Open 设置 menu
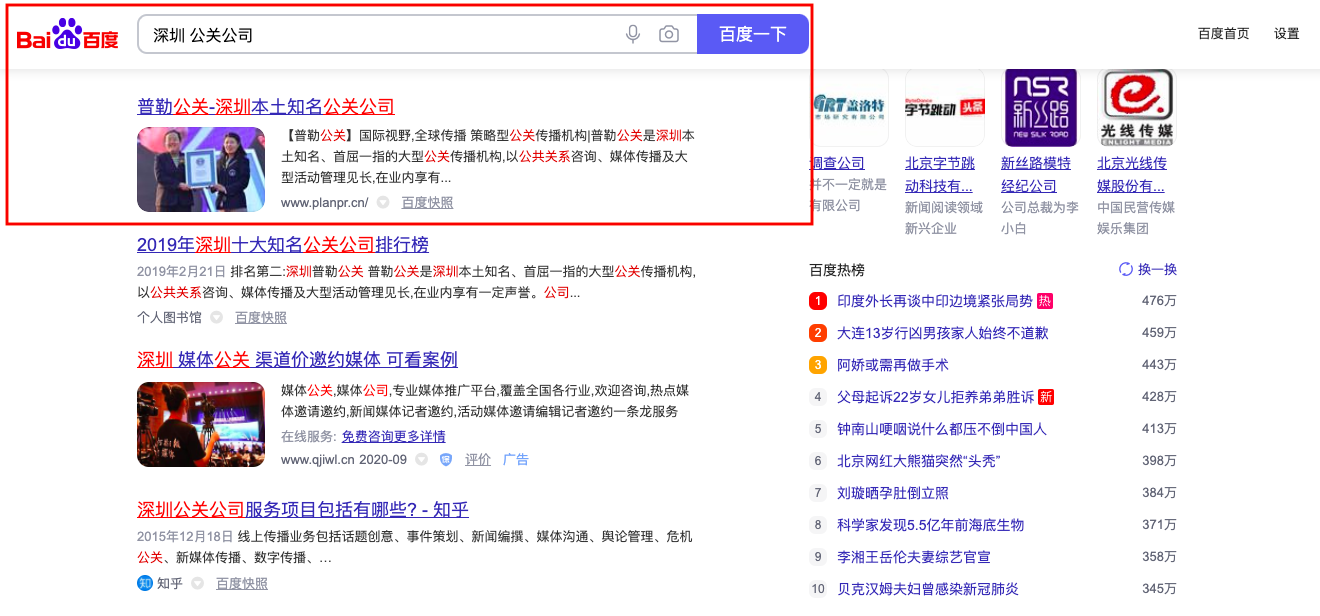1320x616 pixels. coord(1286,33)
